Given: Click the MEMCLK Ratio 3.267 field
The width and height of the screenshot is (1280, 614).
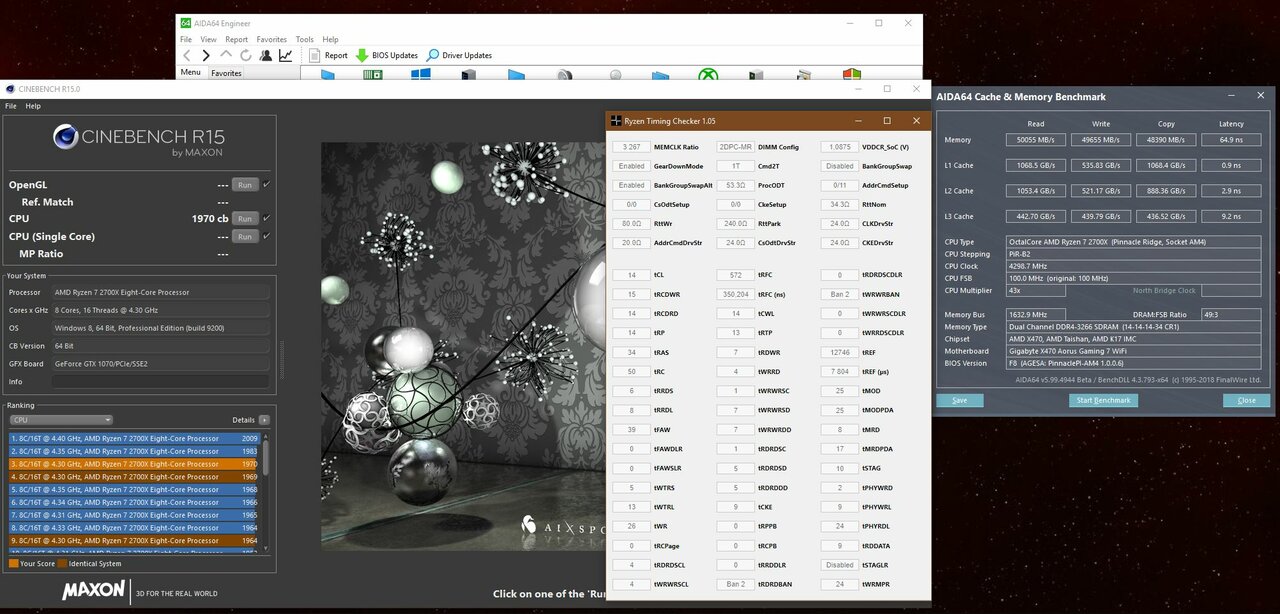Looking at the screenshot, I should 631,147.
